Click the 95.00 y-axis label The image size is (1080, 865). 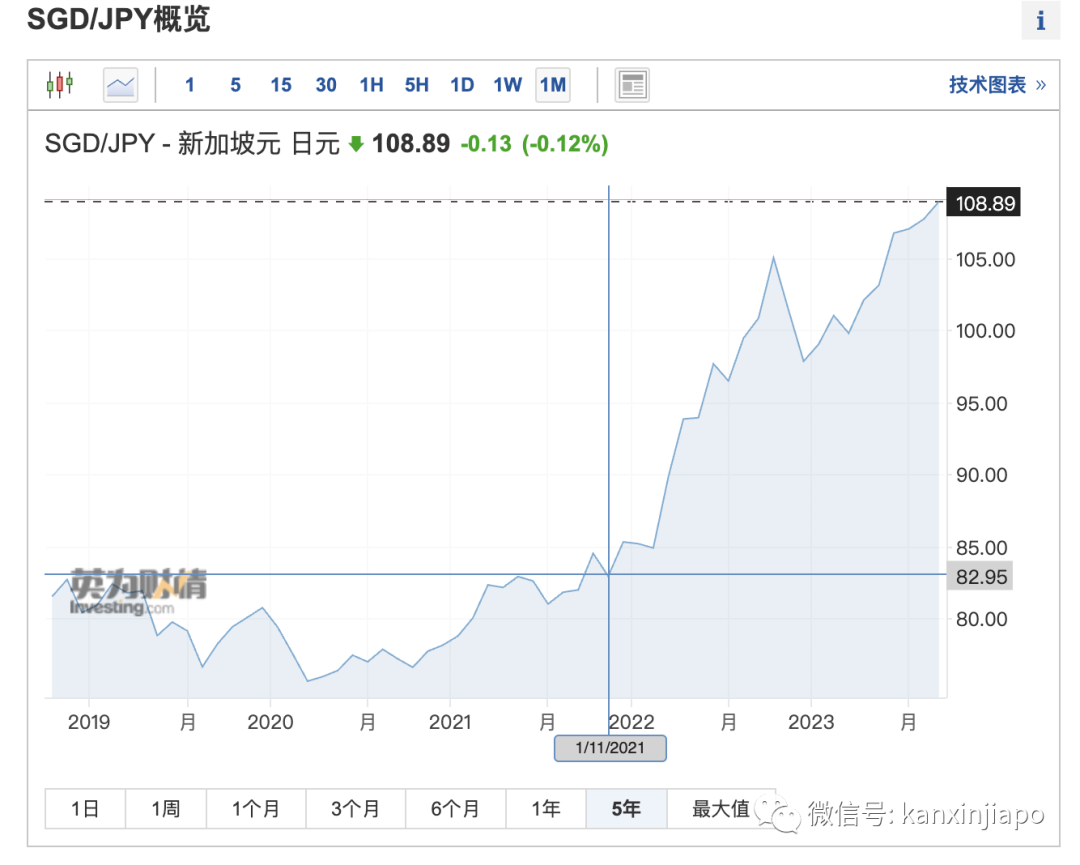tap(982, 404)
